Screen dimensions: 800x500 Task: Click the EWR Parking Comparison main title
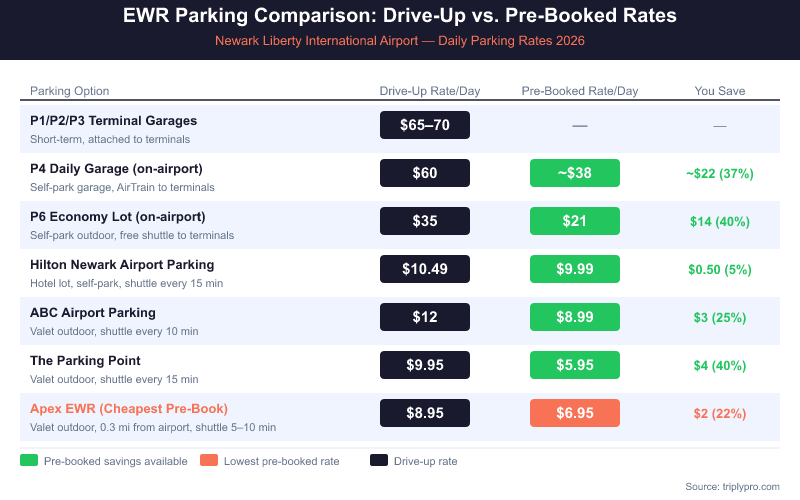(399, 17)
